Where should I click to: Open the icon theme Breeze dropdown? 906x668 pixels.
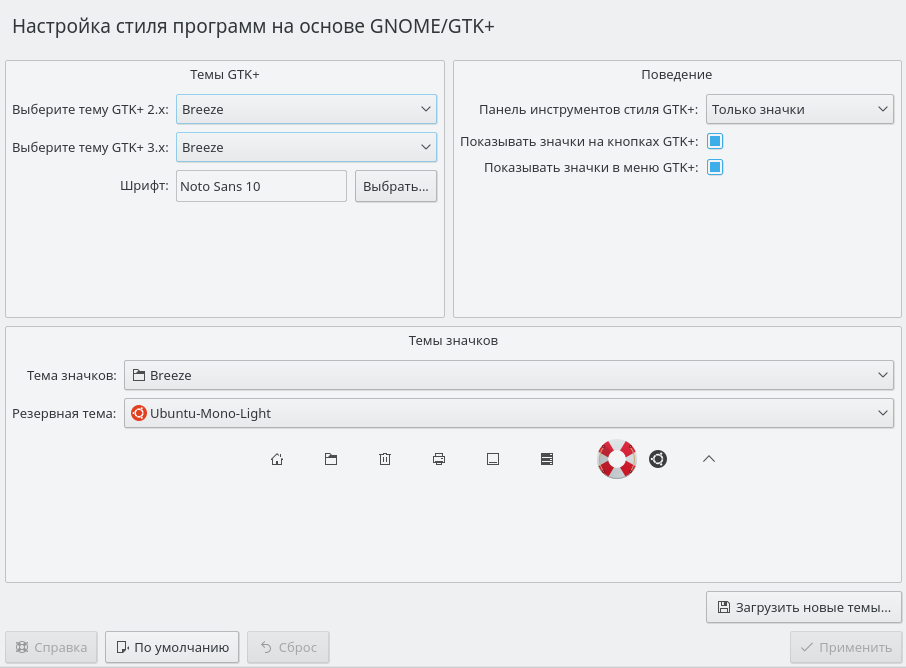(508, 375)
